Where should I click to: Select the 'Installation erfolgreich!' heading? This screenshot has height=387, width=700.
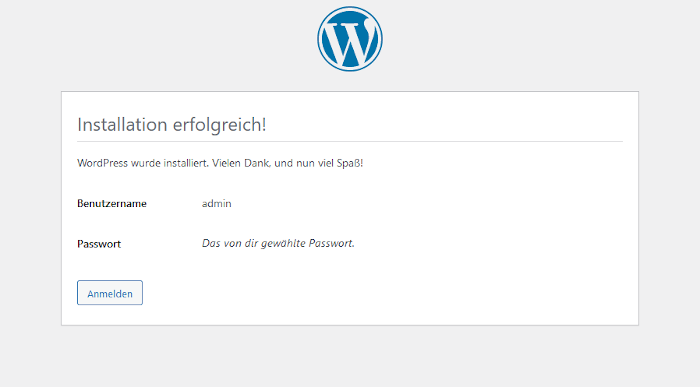(172, 125)
